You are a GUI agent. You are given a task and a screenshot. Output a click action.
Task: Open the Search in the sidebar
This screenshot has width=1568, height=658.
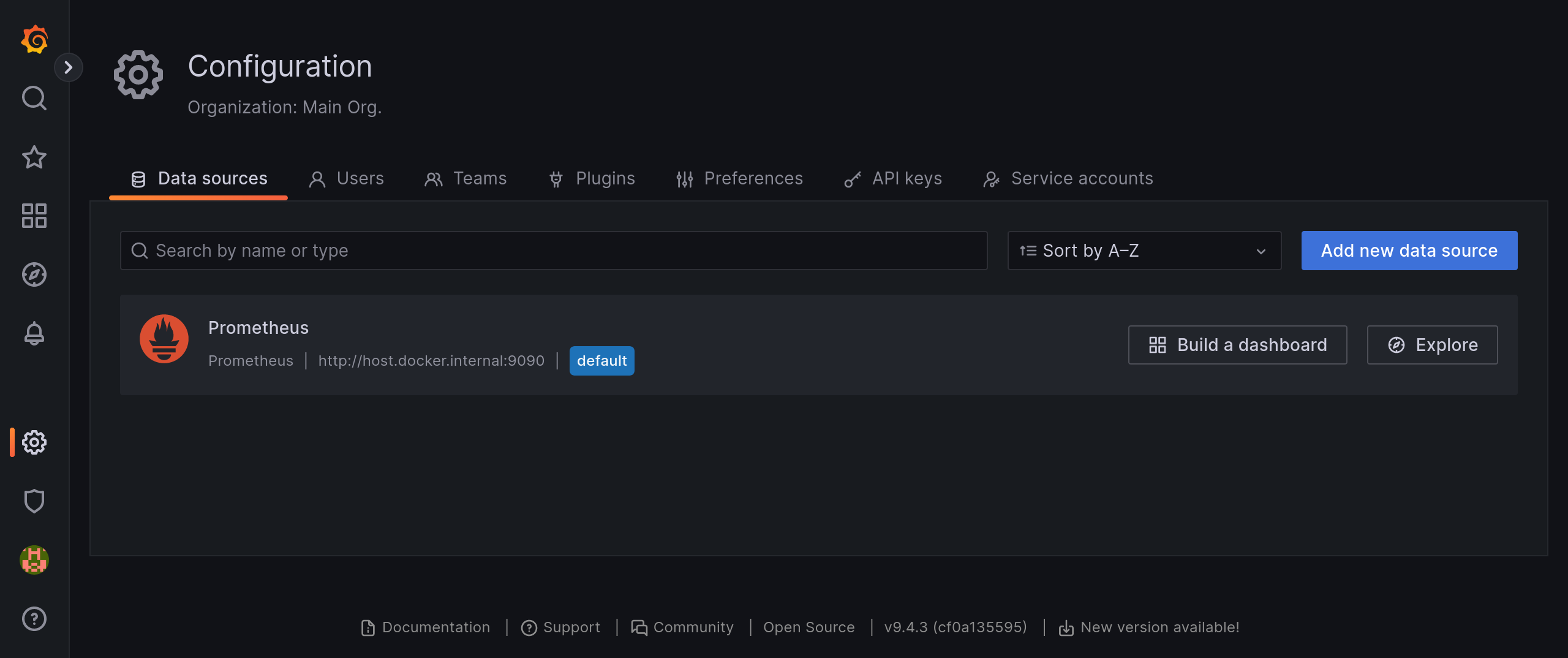coord(34,98)
